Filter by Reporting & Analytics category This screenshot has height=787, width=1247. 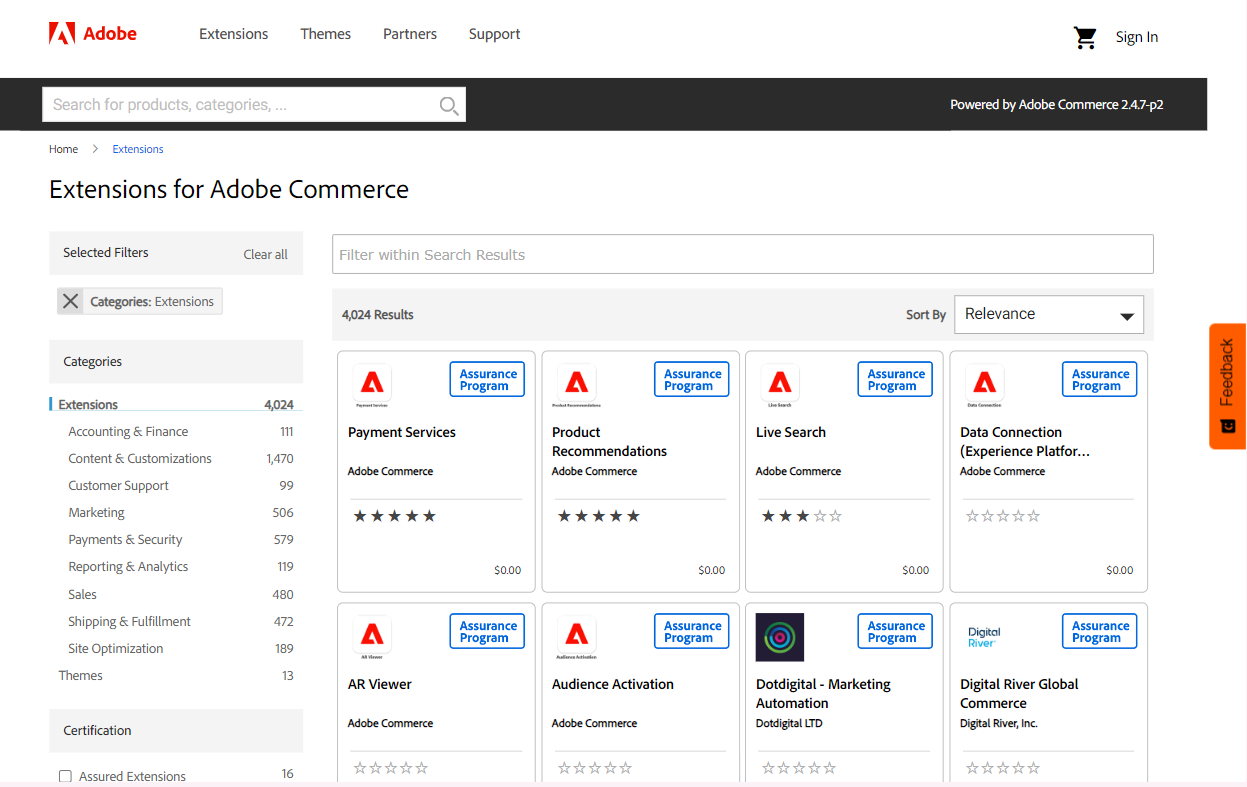pos(128,567)
